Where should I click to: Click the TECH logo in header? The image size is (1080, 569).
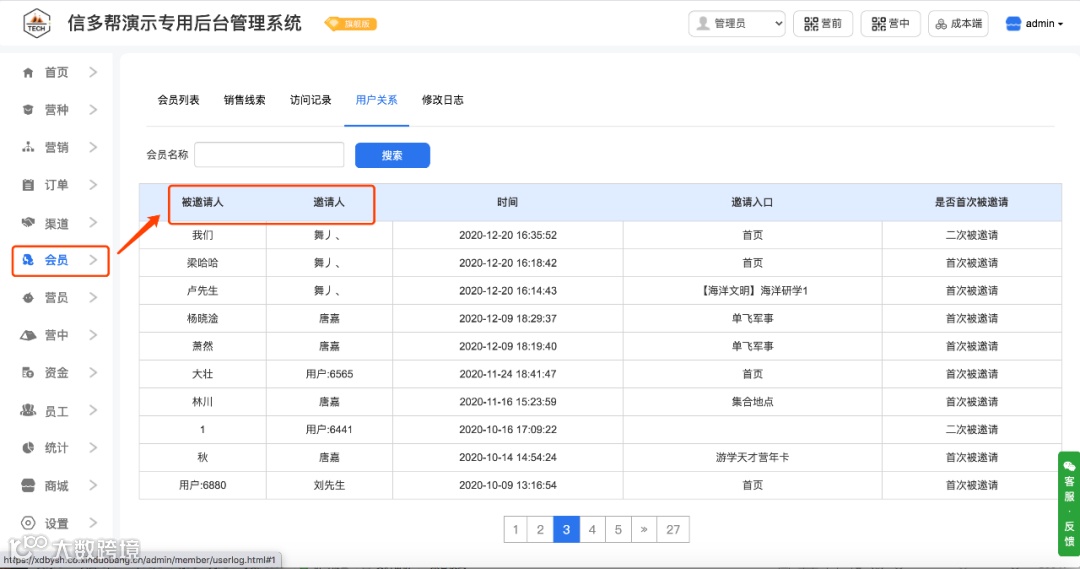pos(37,23)
